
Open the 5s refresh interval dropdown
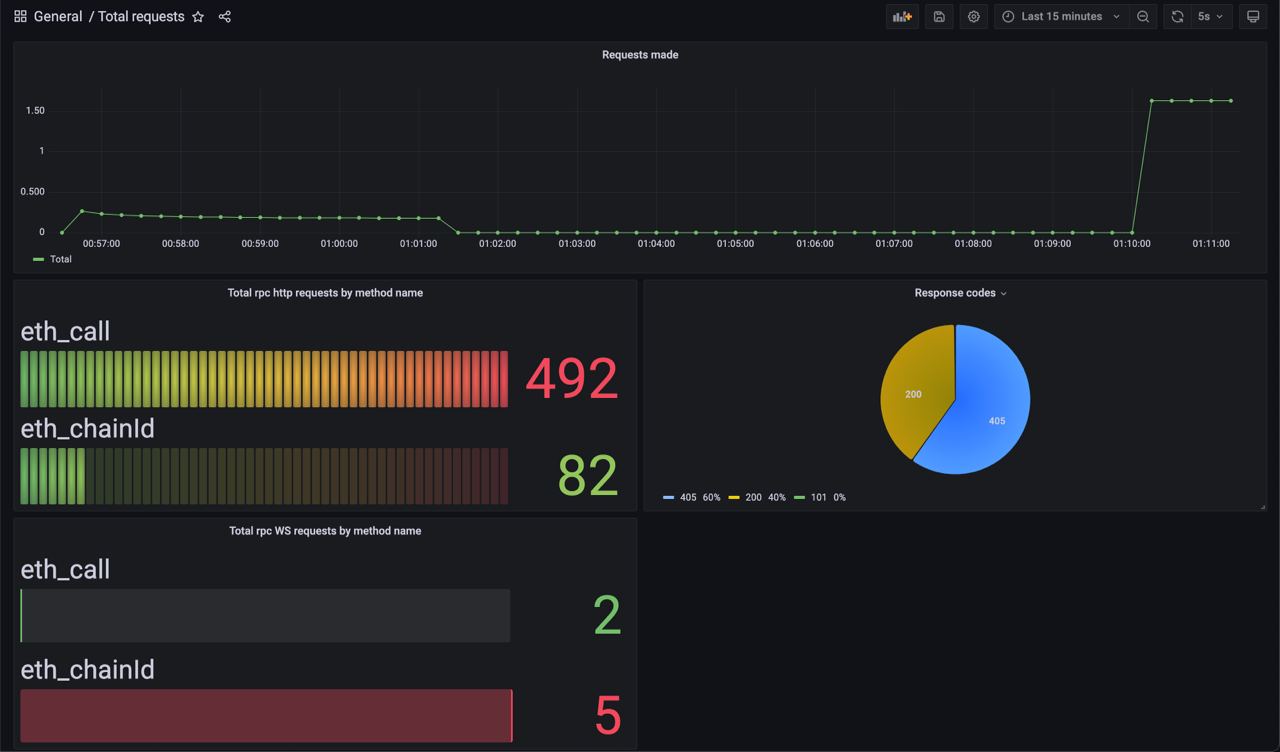coord(1211,17)
